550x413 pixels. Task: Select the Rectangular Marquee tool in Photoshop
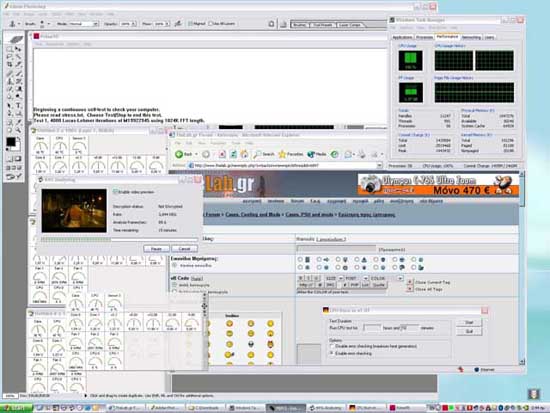[x=10, y=49]
